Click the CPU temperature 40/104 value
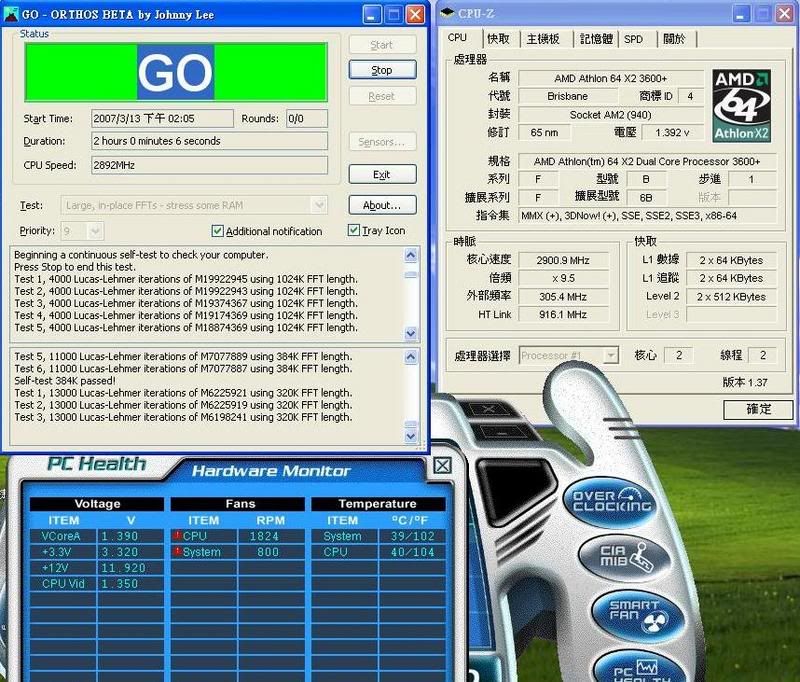This screenshot has width=800, height=682. coord(412,552)
